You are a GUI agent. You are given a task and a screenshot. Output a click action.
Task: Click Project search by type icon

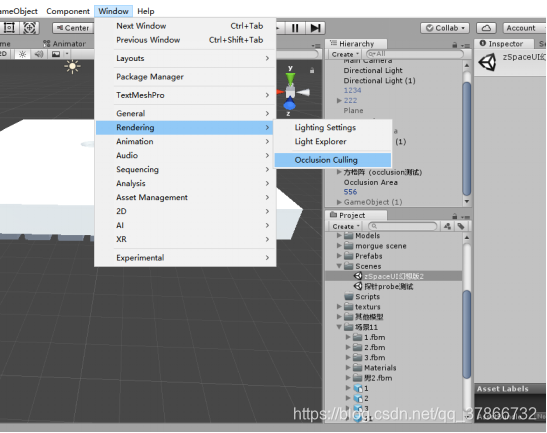447,226
